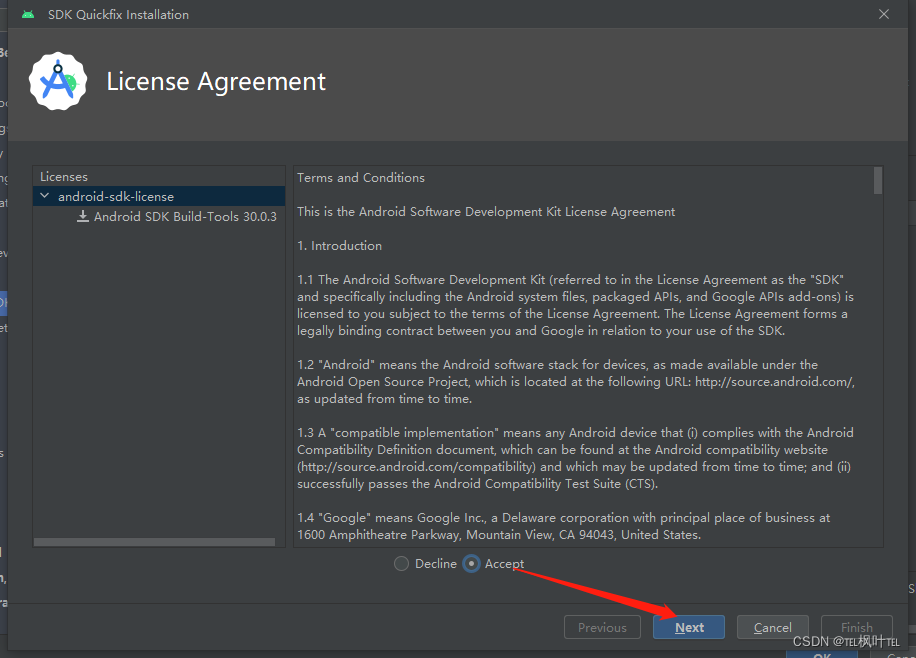The height and width of the screenshot is (658, 916).
Task: Click the Next button
Action: pos(689,627)
